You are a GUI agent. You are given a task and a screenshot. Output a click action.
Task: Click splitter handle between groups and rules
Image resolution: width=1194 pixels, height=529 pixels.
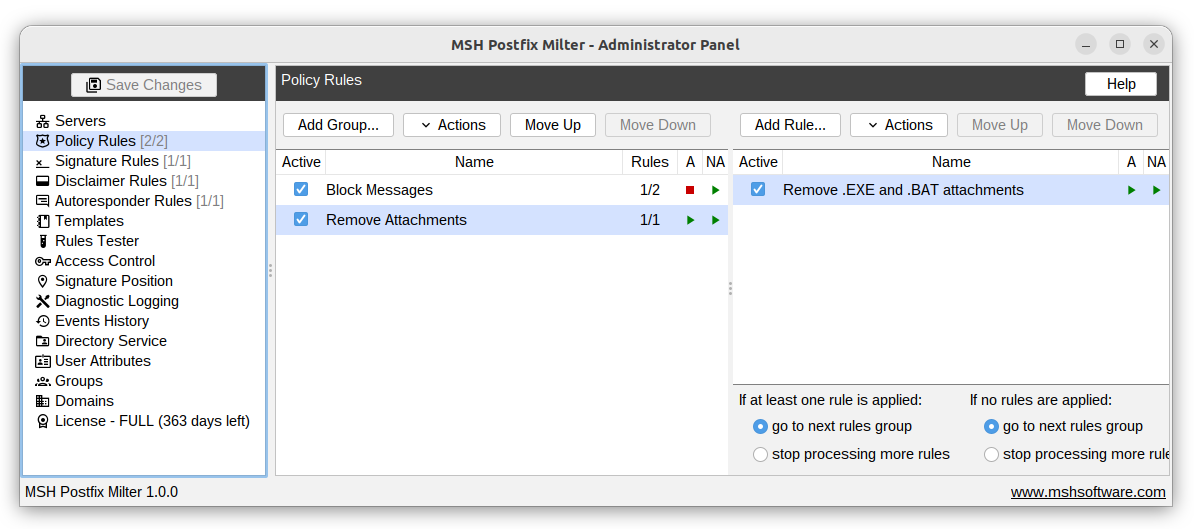click(730, 288)
